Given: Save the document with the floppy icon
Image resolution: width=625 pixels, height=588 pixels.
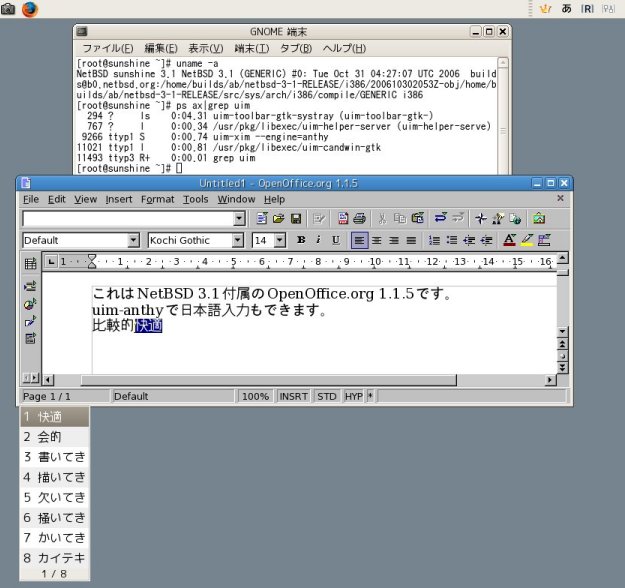Looking at the screenshot, I should (x=296, y=218).
